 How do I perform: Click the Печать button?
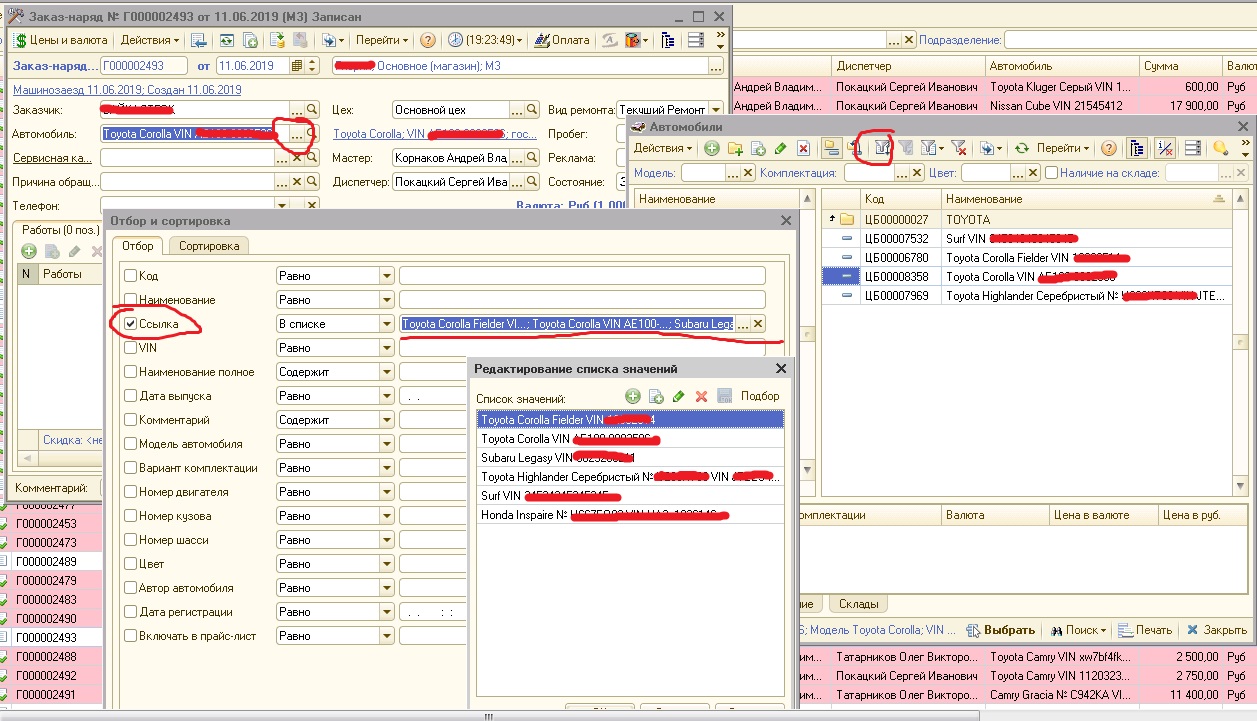coord(1145,630)
